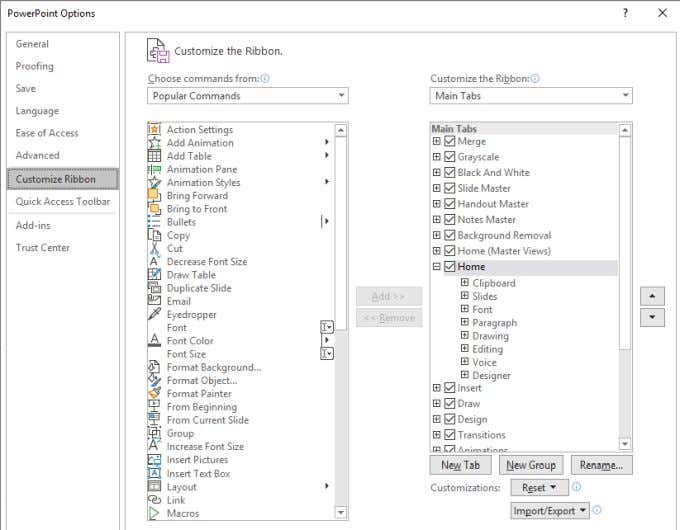Expand the Slides group
This screenshot has width=680, height=530.
465,295
